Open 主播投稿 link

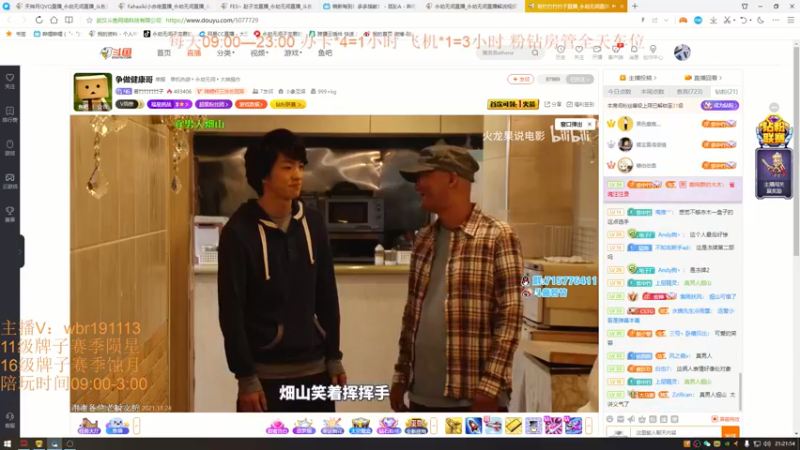(638, 78)
